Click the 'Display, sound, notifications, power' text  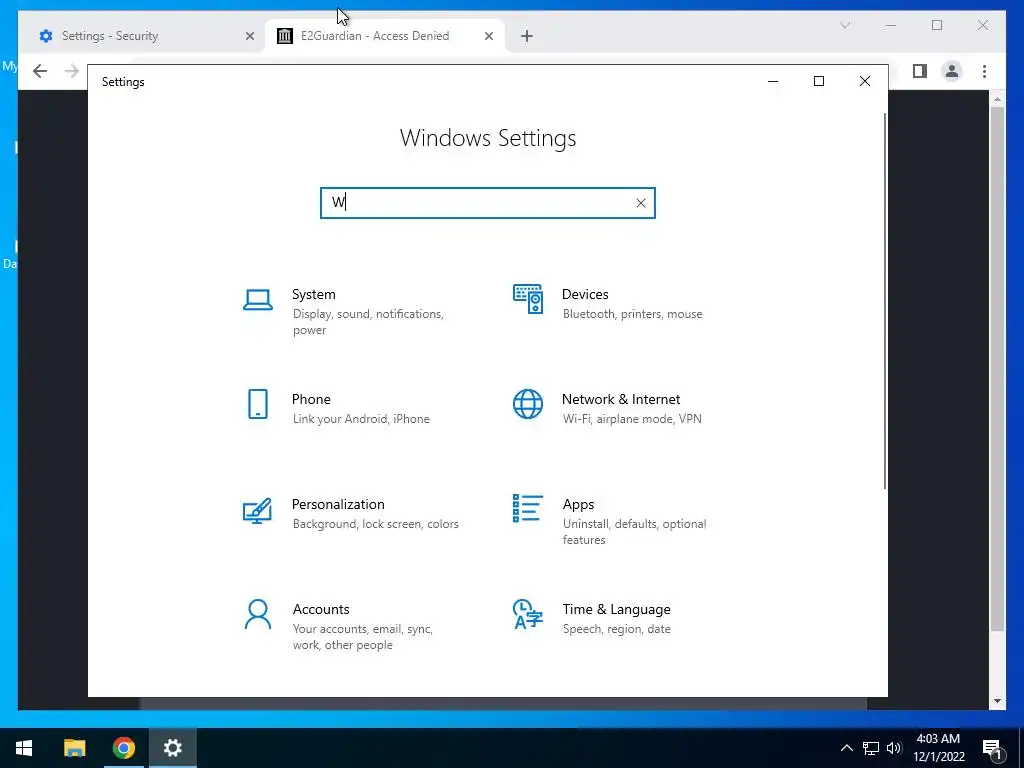click(x=368, y=322)
